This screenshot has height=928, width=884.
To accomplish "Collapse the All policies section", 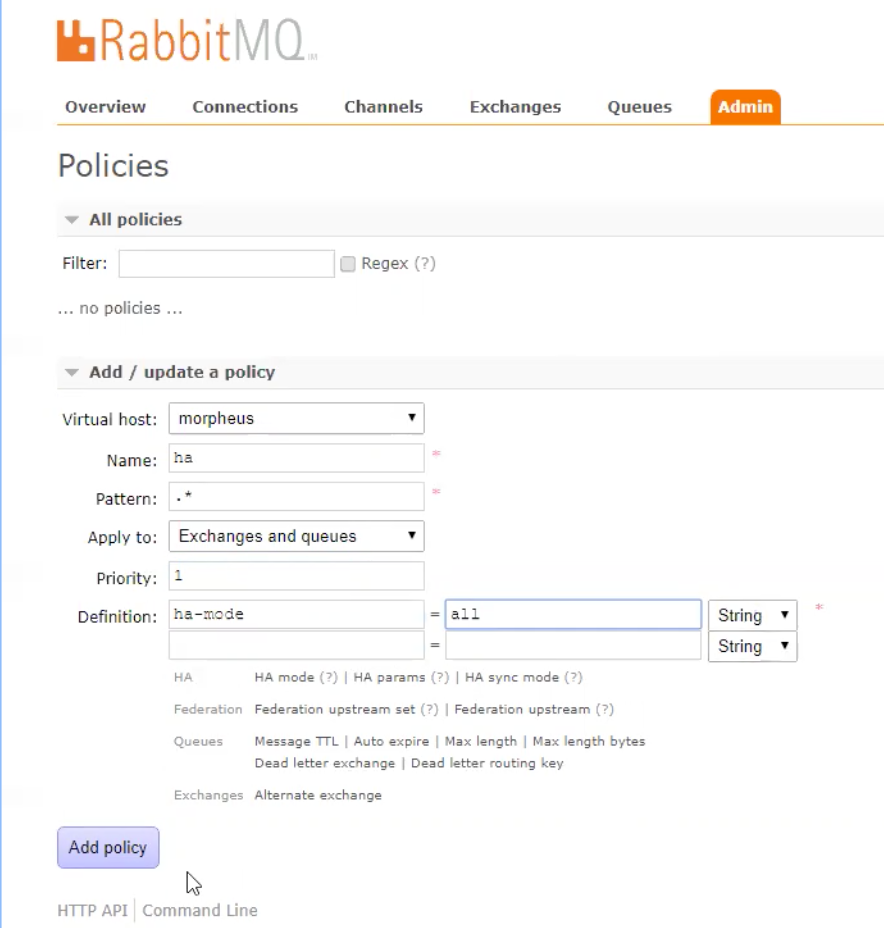I will 71,219.
